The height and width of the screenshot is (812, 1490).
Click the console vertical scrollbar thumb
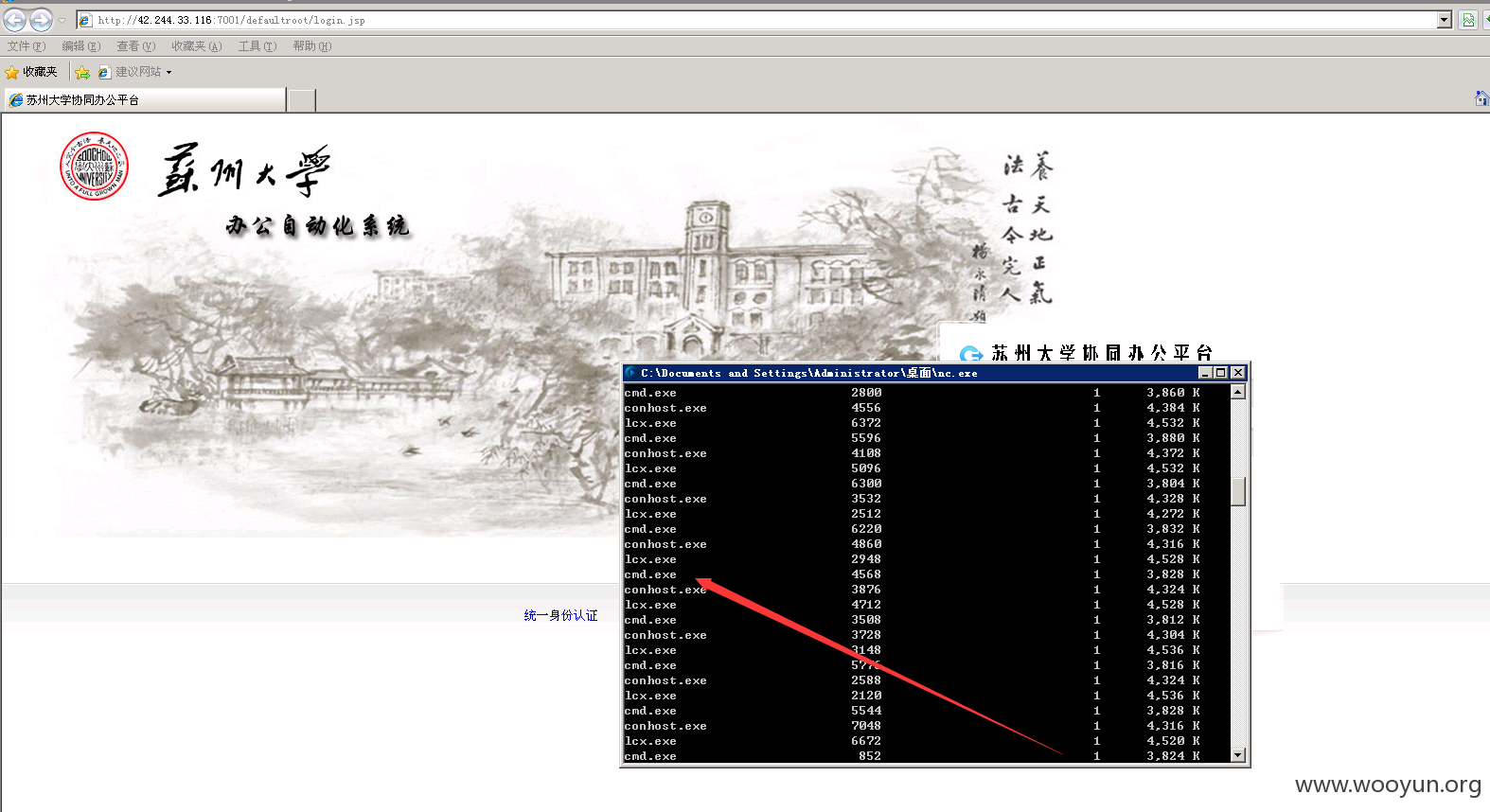[1237, 492]
